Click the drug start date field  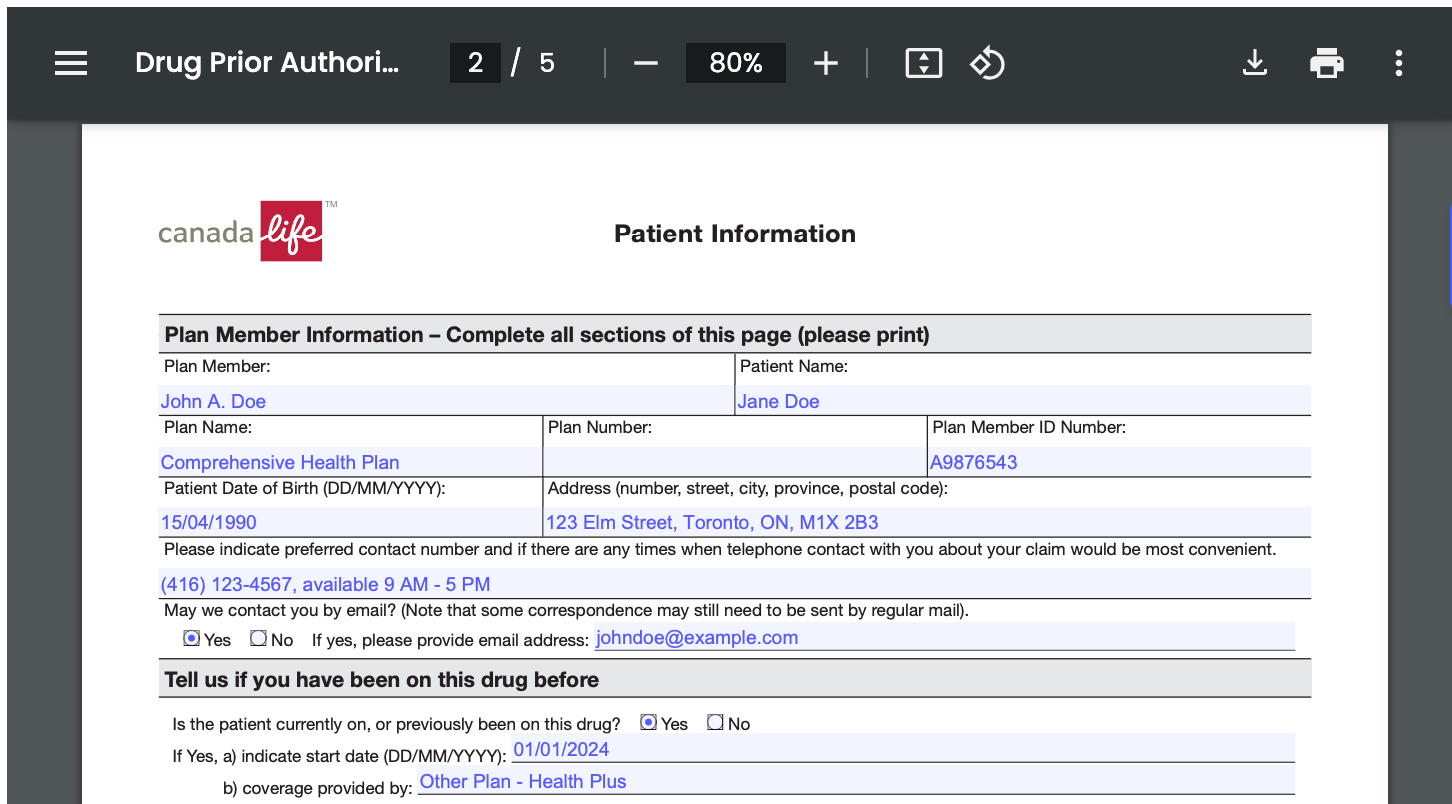pos(903,748)
